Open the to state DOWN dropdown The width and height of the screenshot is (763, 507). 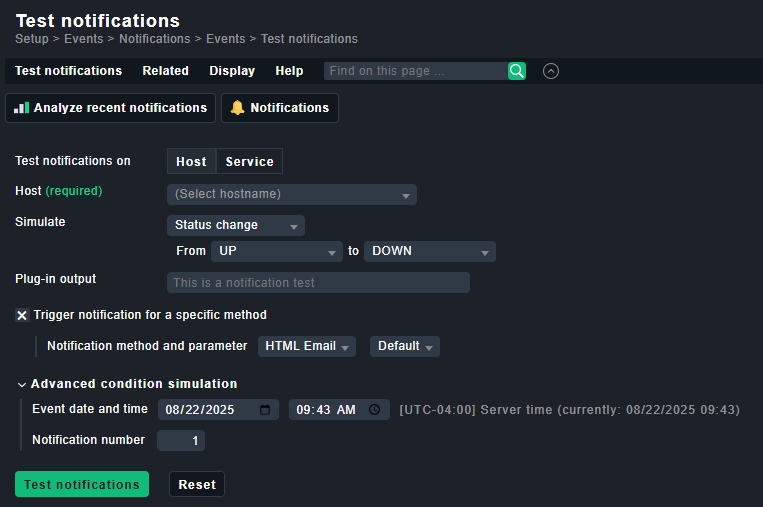point(429,252)
